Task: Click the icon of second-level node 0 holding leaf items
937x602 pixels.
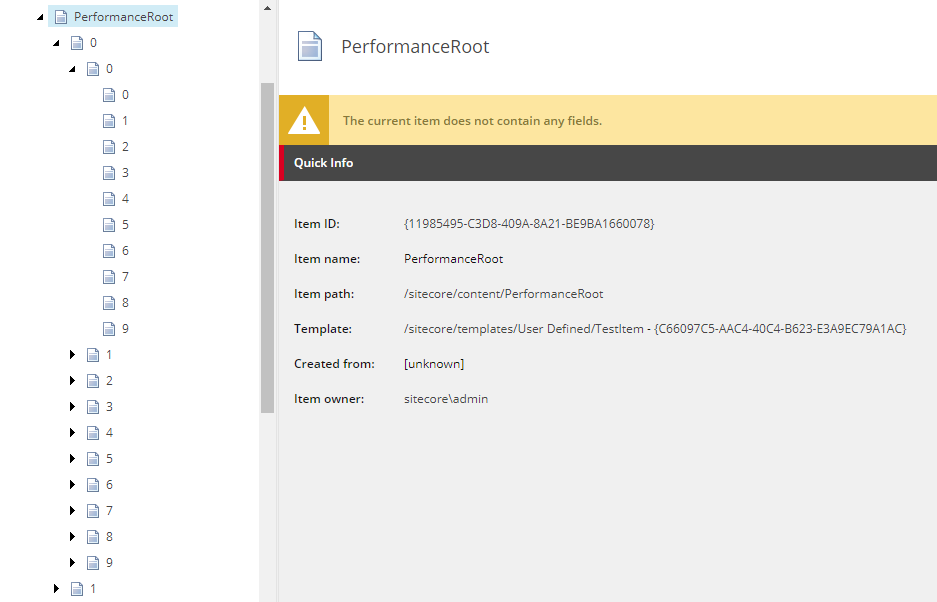Action: [x=93, y=69]
